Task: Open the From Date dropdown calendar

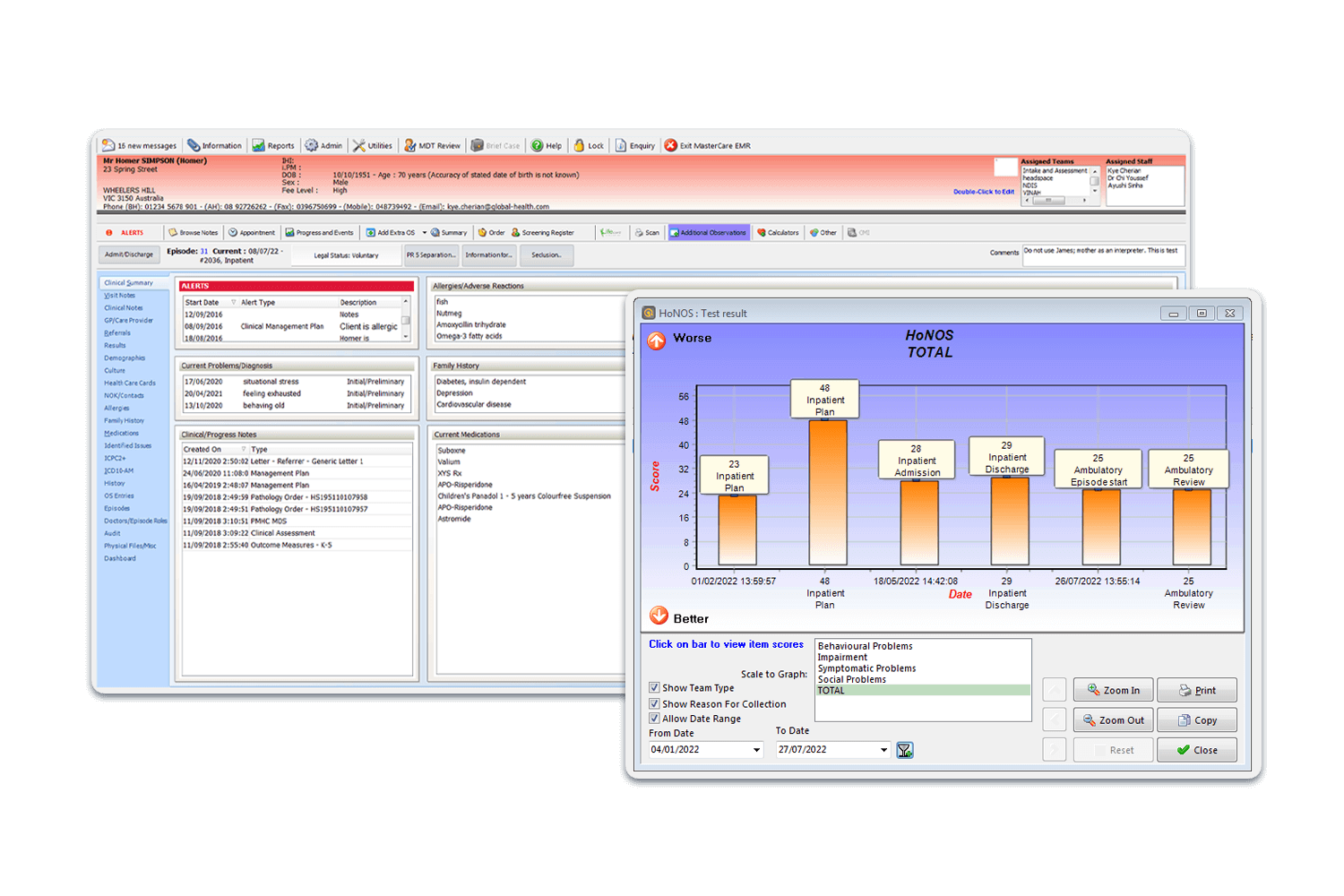Action: coord(757,749)
